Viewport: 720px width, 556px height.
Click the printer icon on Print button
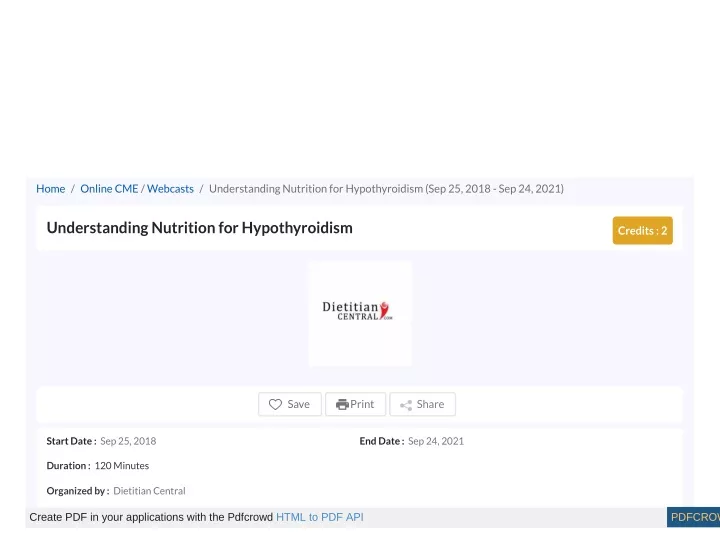coord(342,404)
